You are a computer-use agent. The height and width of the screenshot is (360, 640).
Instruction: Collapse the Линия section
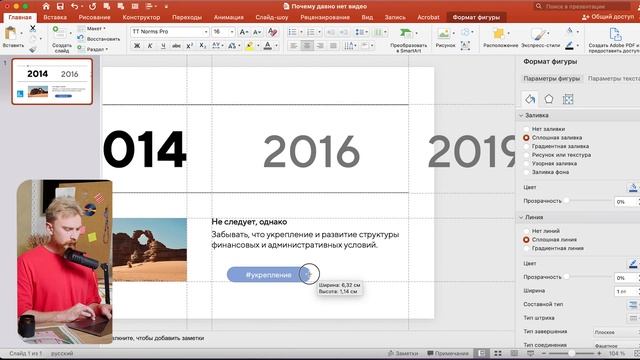point(521,218)
